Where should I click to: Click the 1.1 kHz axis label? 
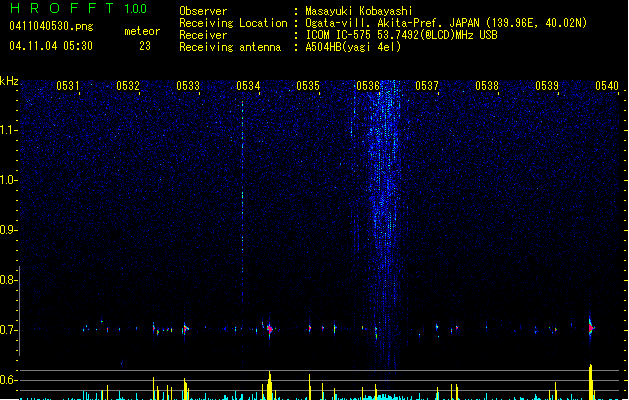tap(8, 130)
